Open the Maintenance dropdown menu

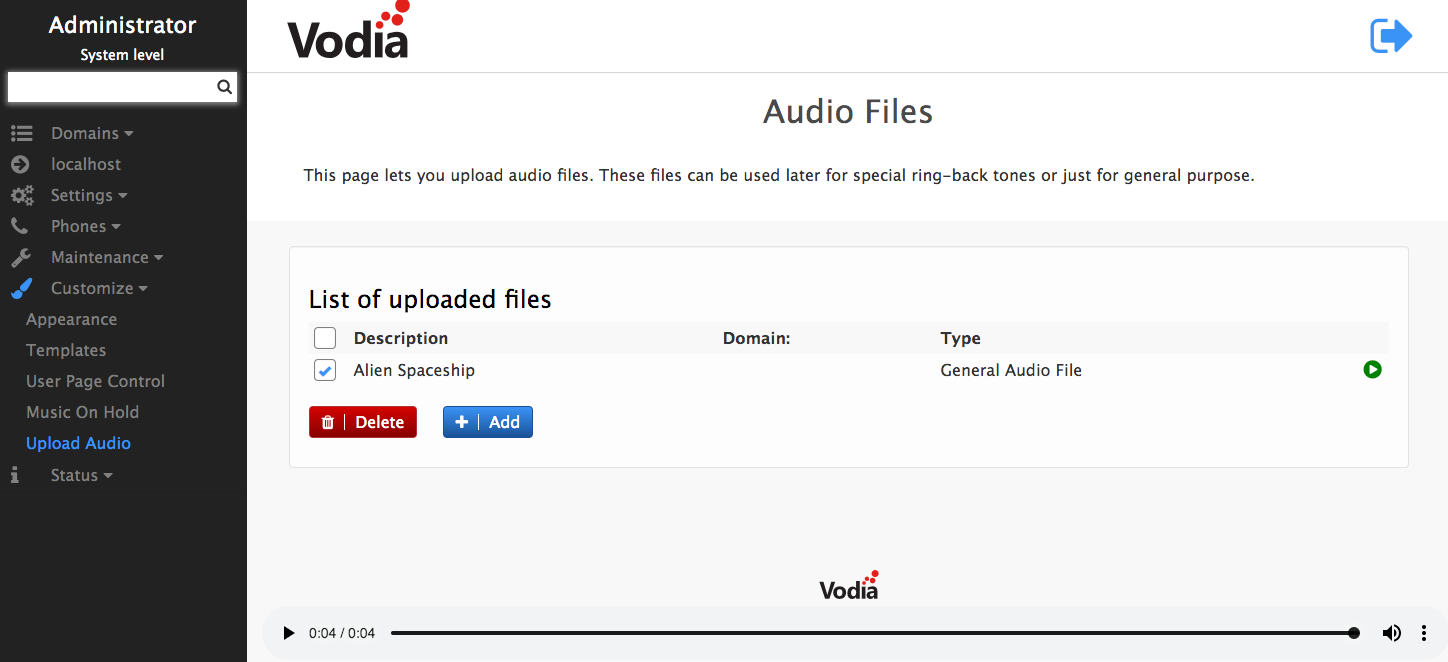tap(106, 257)
